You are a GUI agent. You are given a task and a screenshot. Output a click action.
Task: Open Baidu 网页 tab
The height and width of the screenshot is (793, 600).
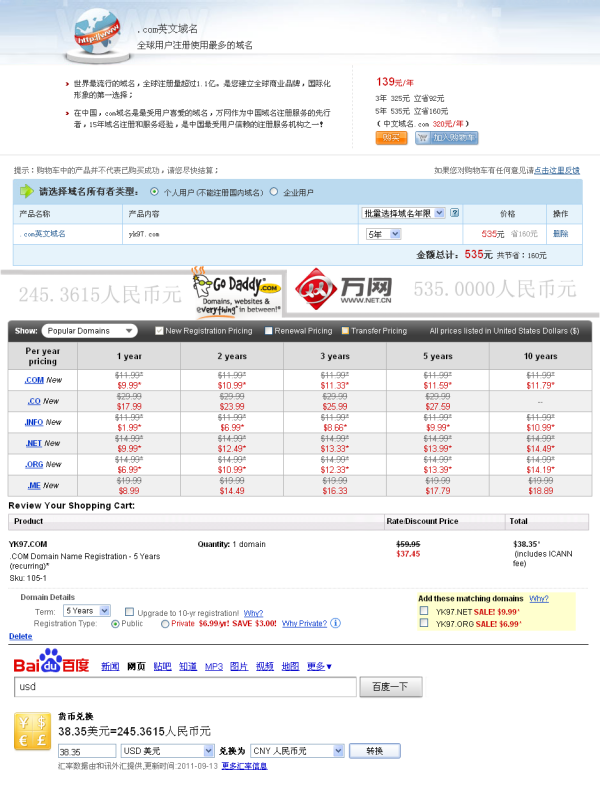click(136, 667)
